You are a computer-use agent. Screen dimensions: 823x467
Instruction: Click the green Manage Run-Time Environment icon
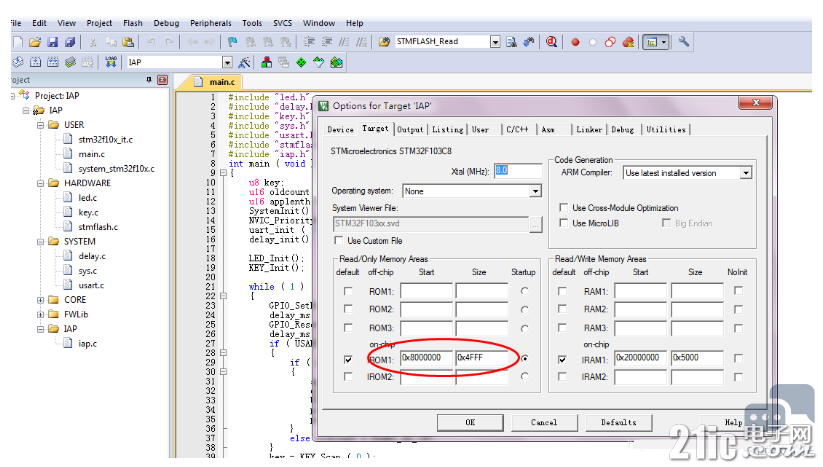[x=301, y=62]
